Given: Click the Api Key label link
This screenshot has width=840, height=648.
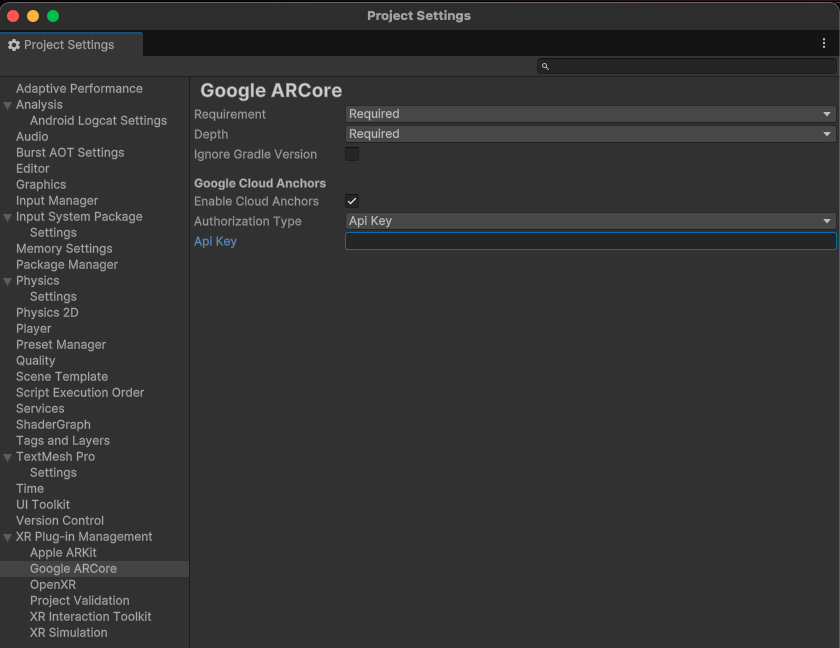Looking at the screenshot, I should click(x=216, y=241).
